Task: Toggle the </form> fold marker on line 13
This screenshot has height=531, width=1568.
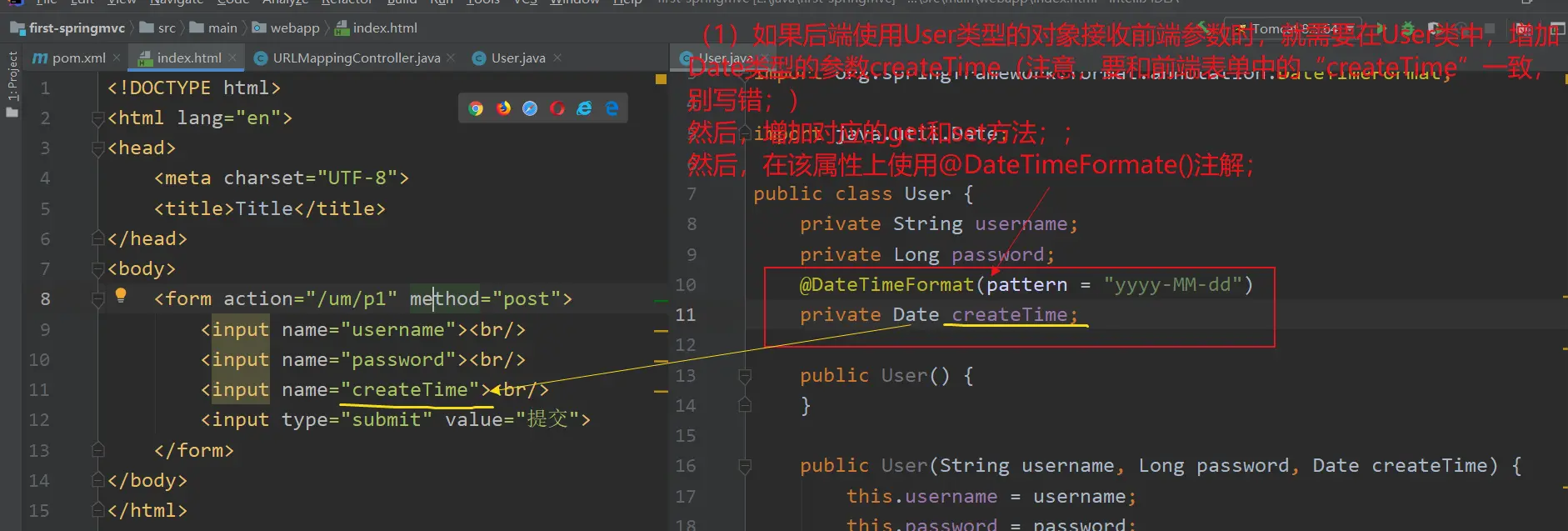Action: (x=97, y=450)
